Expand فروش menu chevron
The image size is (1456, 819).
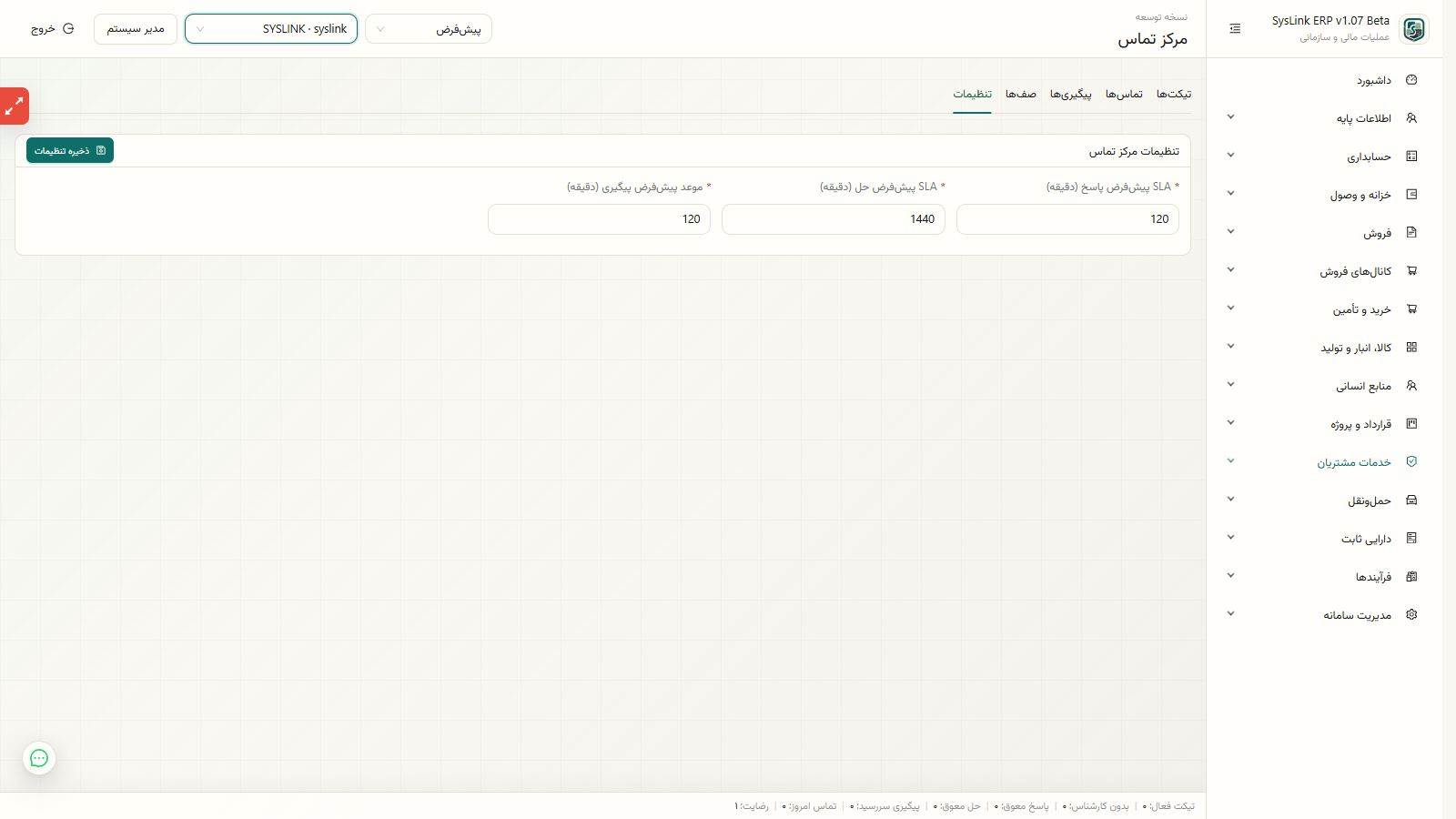tap(1230, 232)
